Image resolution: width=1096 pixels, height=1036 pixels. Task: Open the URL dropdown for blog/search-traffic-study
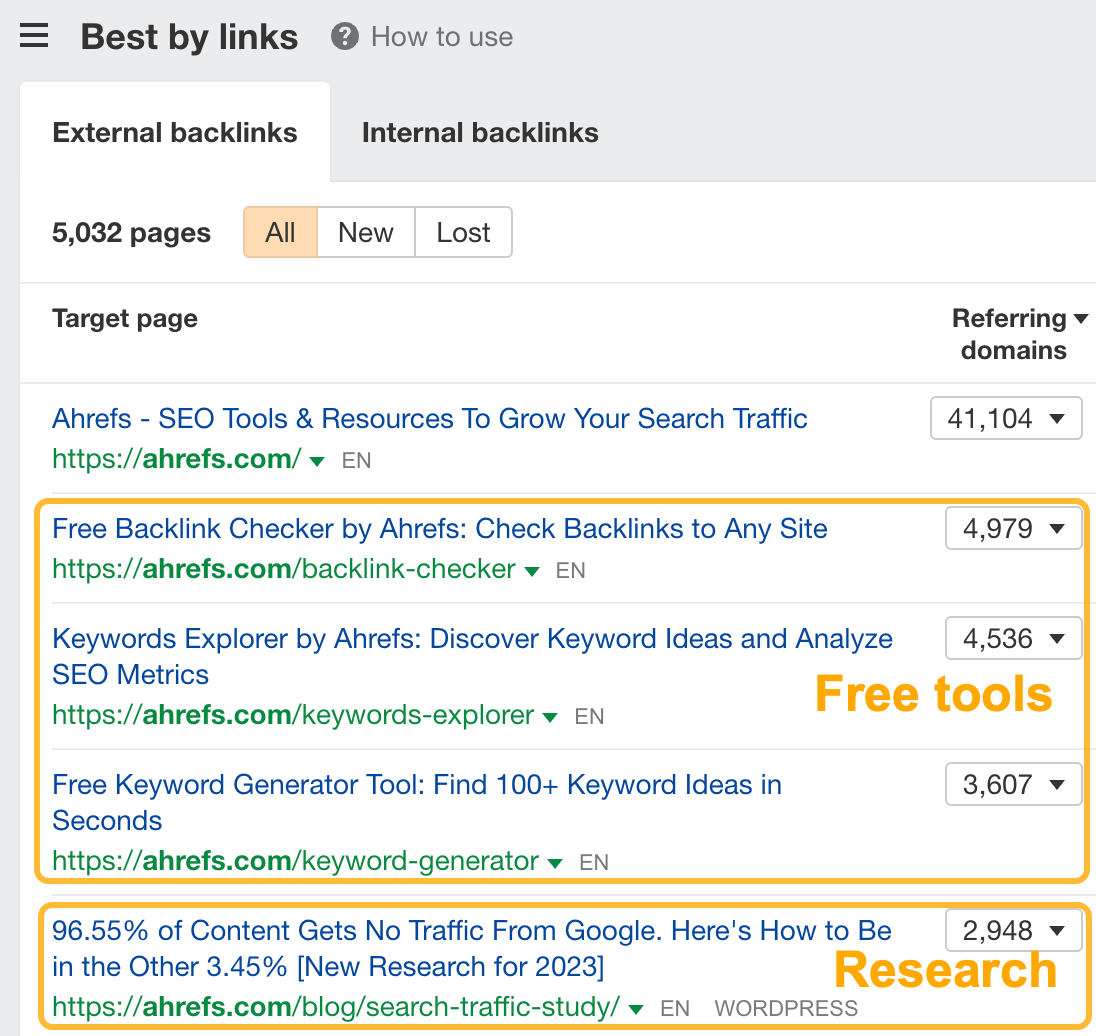[x=636, y=1009]
